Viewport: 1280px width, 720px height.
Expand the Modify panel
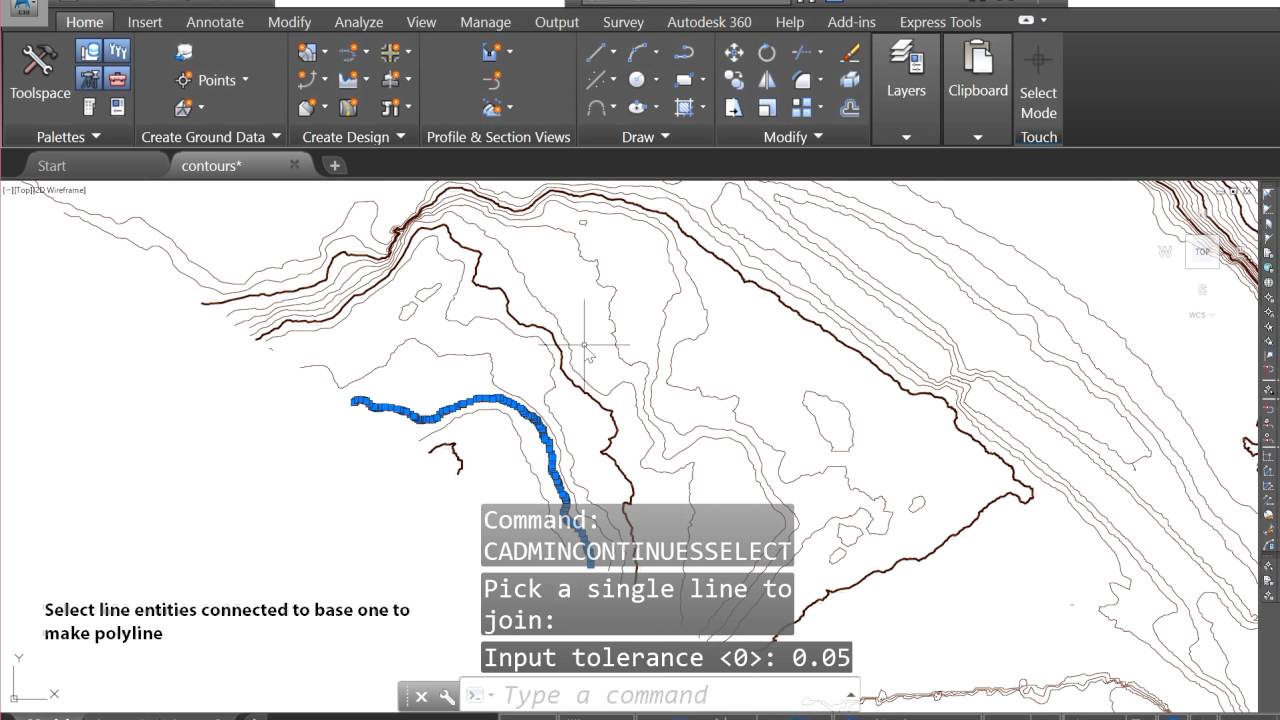tap(793, 137)
